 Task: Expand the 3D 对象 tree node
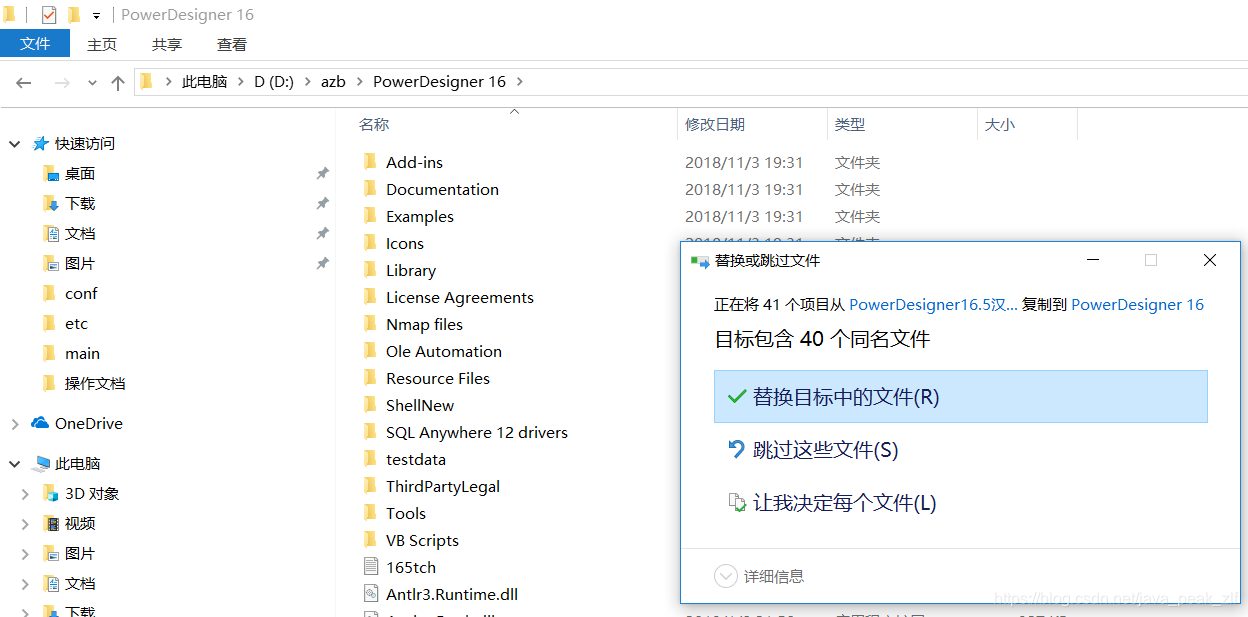(26, 494)
